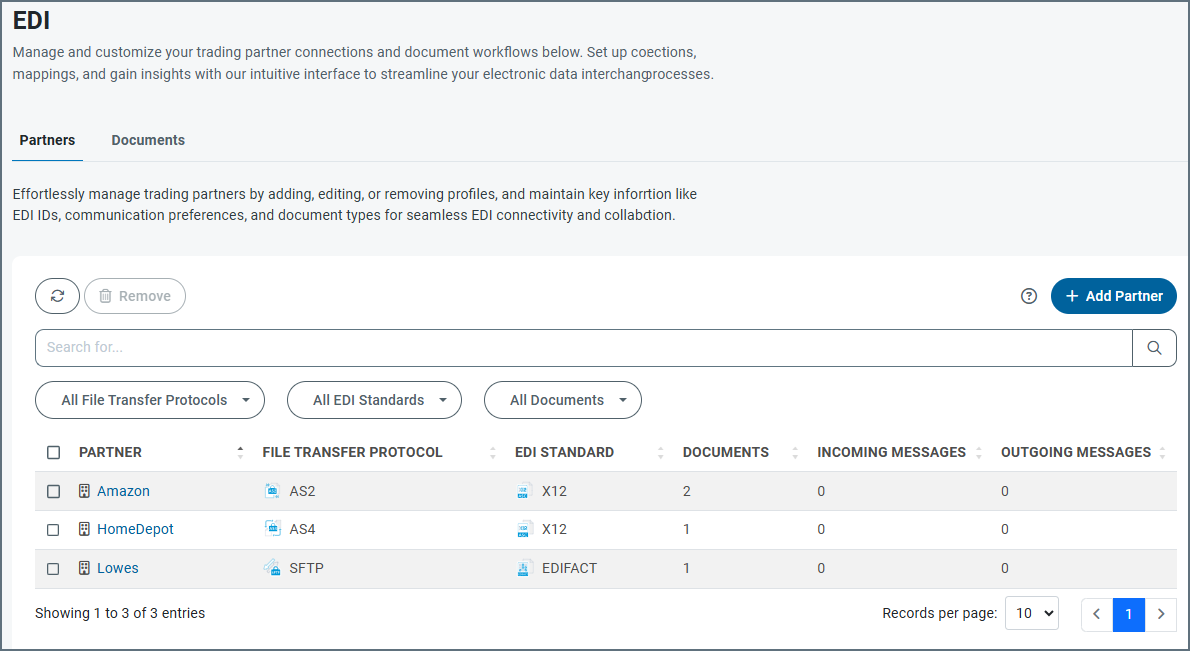This screenshot has height=651, width=1190.
Task: Click the building icon beside HomeDepot
Action: pos(84,529)
